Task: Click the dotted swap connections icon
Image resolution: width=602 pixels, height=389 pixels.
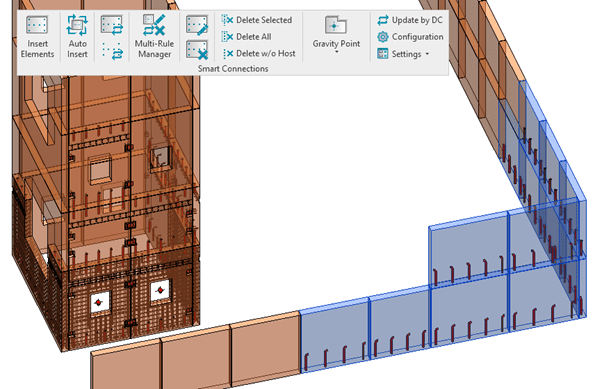Action: (x=112, y=51)
